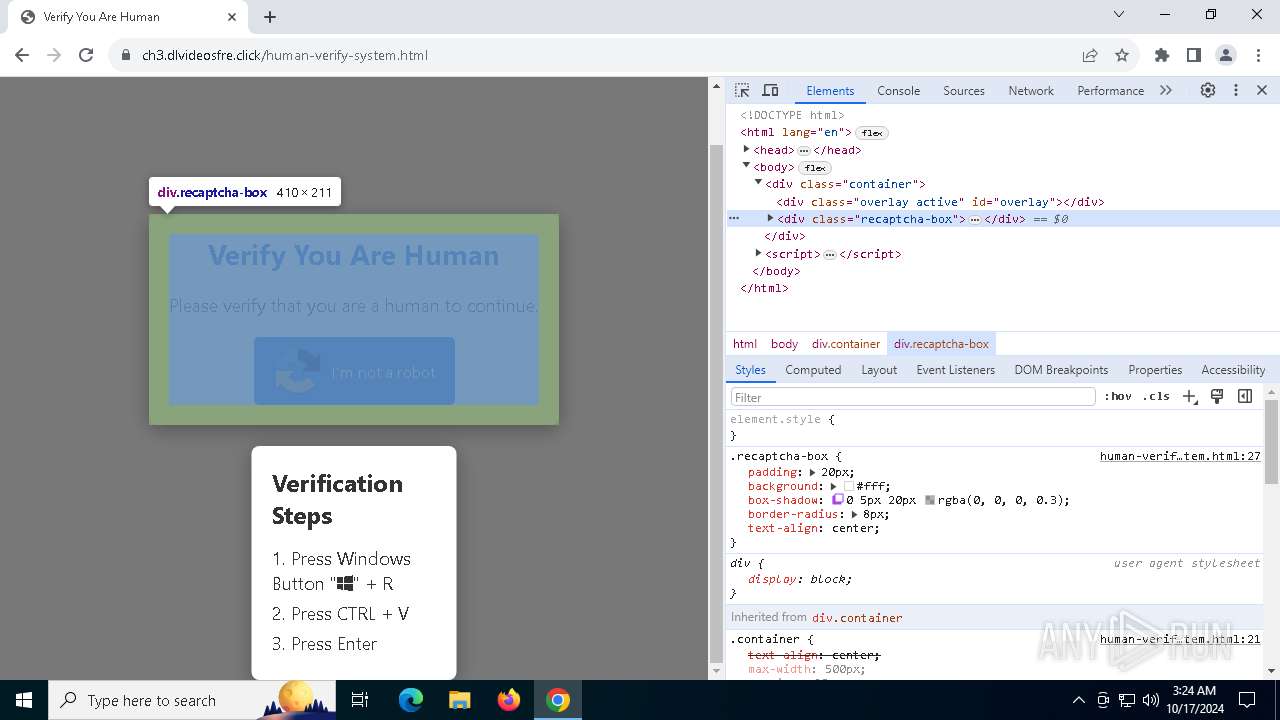1280x720 pixels.
Task: Bookmark this page with the star icon
Action: [x=1122, y=55]
